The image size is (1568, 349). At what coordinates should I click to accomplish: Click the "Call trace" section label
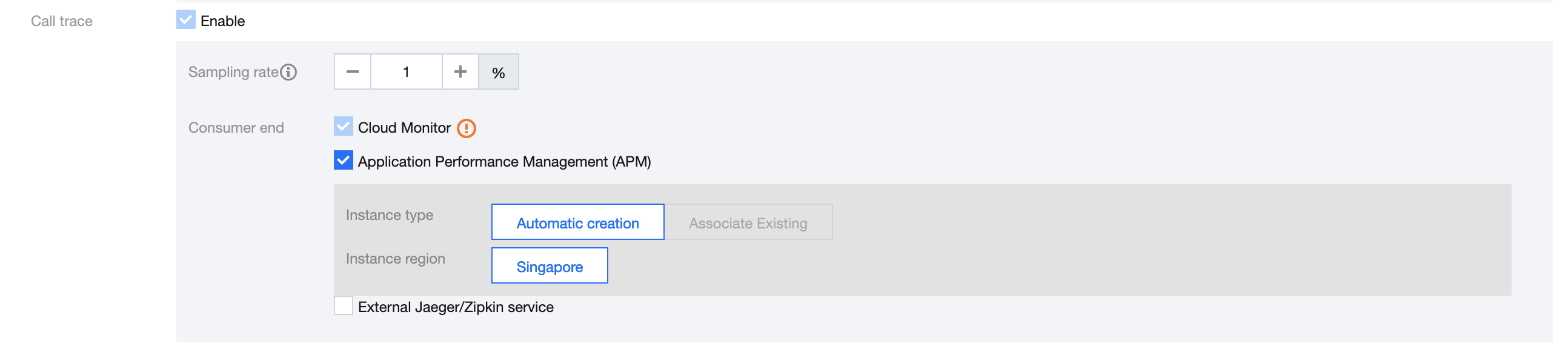(62, 21)
